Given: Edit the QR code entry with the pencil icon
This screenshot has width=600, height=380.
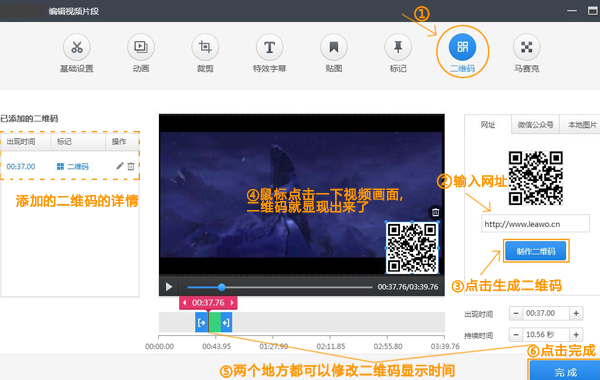Looking at the screenshot, I should coord(120,166).
